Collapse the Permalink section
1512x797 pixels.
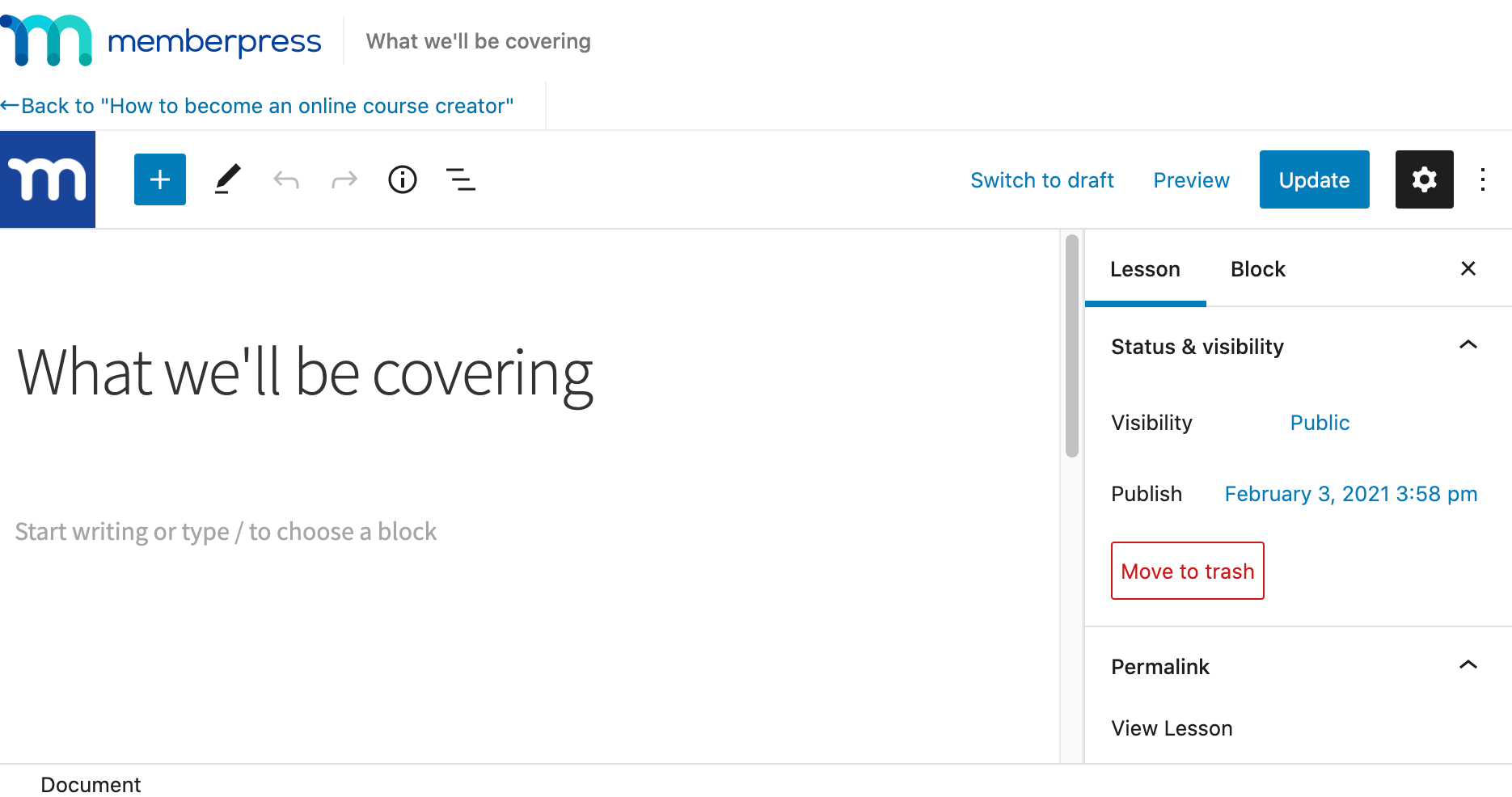[x=1468, y=666]
